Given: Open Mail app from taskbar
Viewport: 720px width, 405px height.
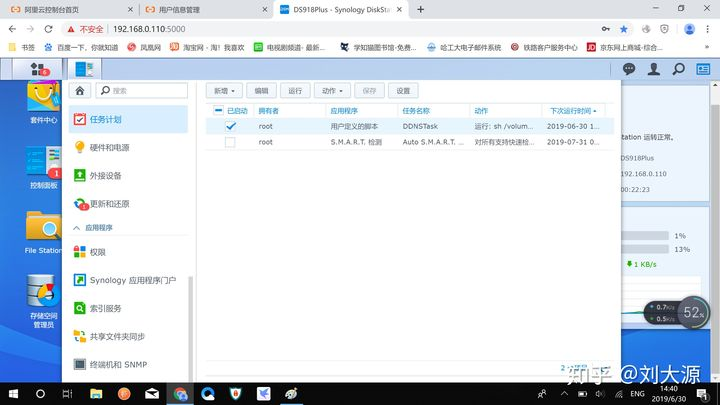Looking at the screenshot, I should click(152, 394).
